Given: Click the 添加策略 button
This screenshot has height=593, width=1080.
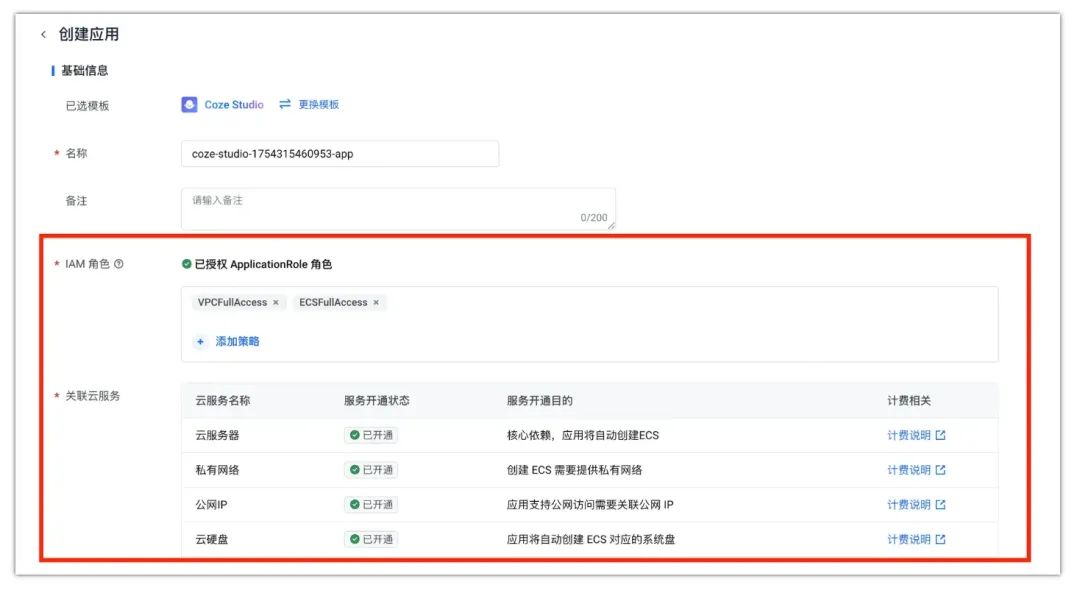Looking at the screenshot, I should [237, 342].
